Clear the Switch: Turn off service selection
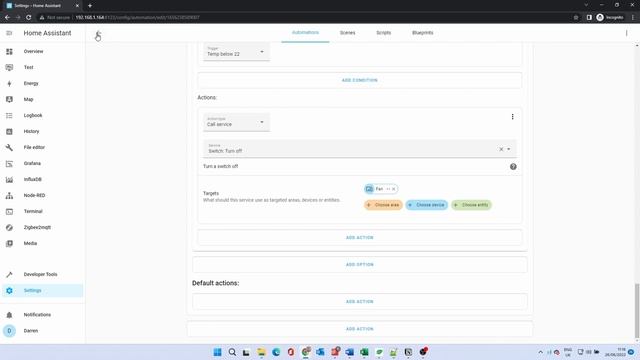Screen dimensions: 640x360 [501, 149]
